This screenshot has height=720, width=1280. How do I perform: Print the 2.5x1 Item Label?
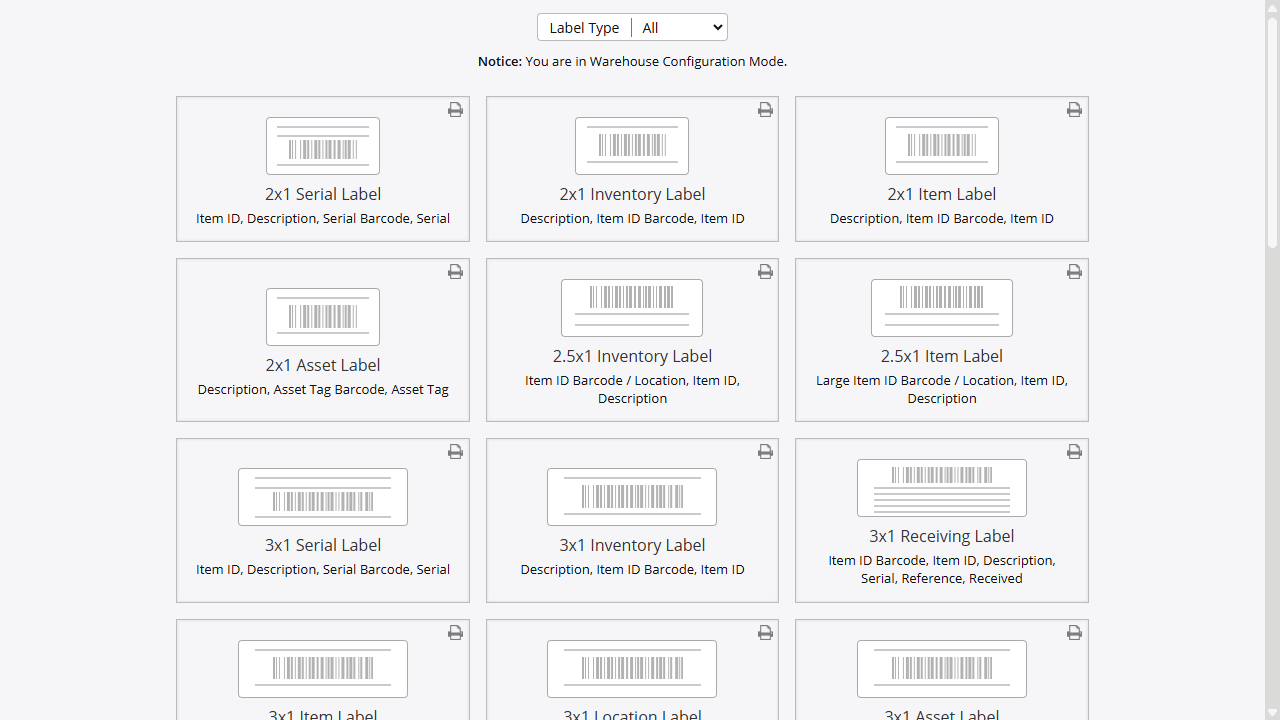coord(1074,271)
